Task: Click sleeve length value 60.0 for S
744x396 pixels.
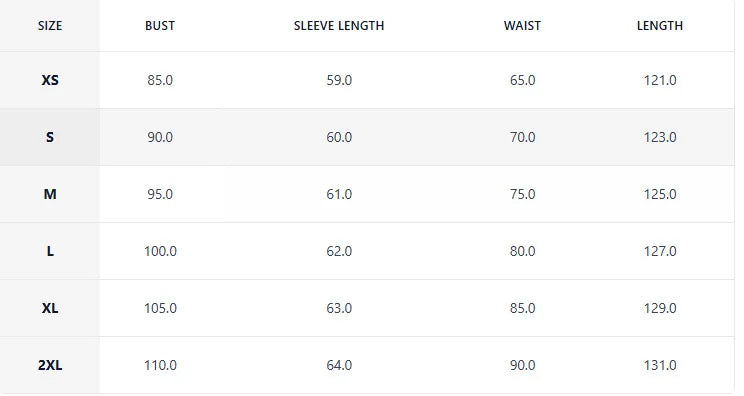Action: coord(339,137)
